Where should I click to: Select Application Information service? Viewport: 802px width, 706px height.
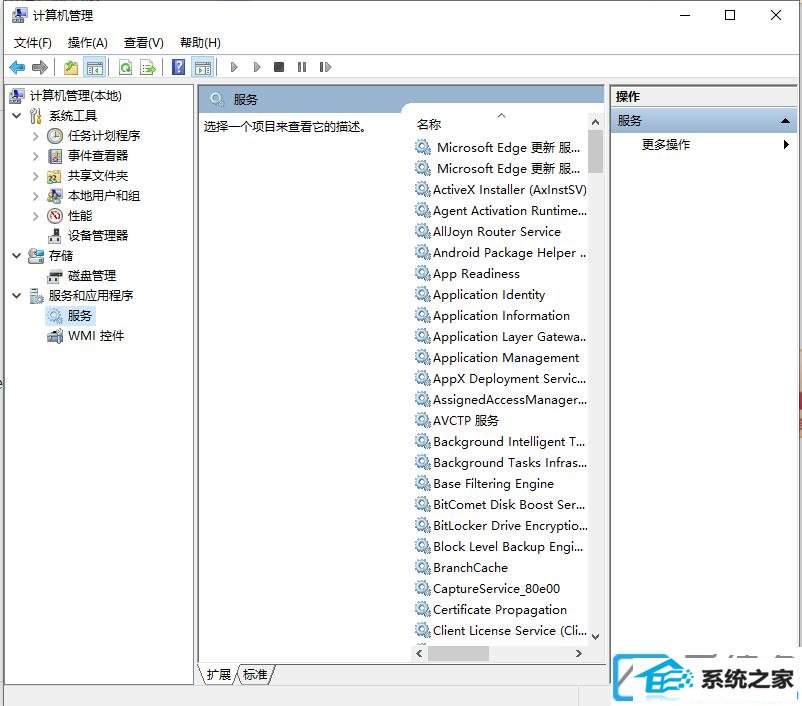click(501, 316)
